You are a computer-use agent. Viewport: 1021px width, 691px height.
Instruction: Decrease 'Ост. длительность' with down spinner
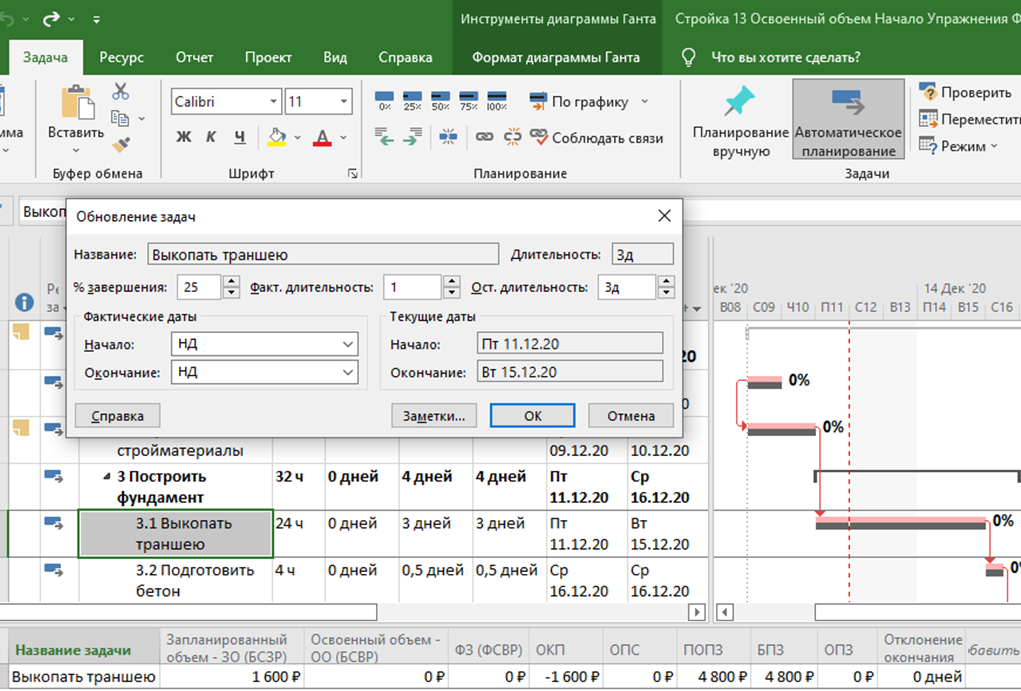[x=665, y=293]
